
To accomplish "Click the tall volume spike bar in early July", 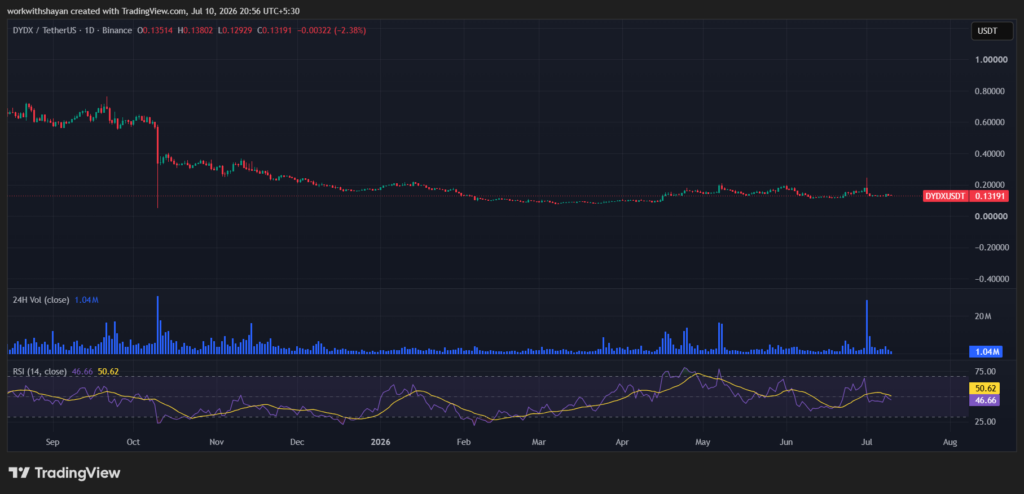I will (867, 327).
